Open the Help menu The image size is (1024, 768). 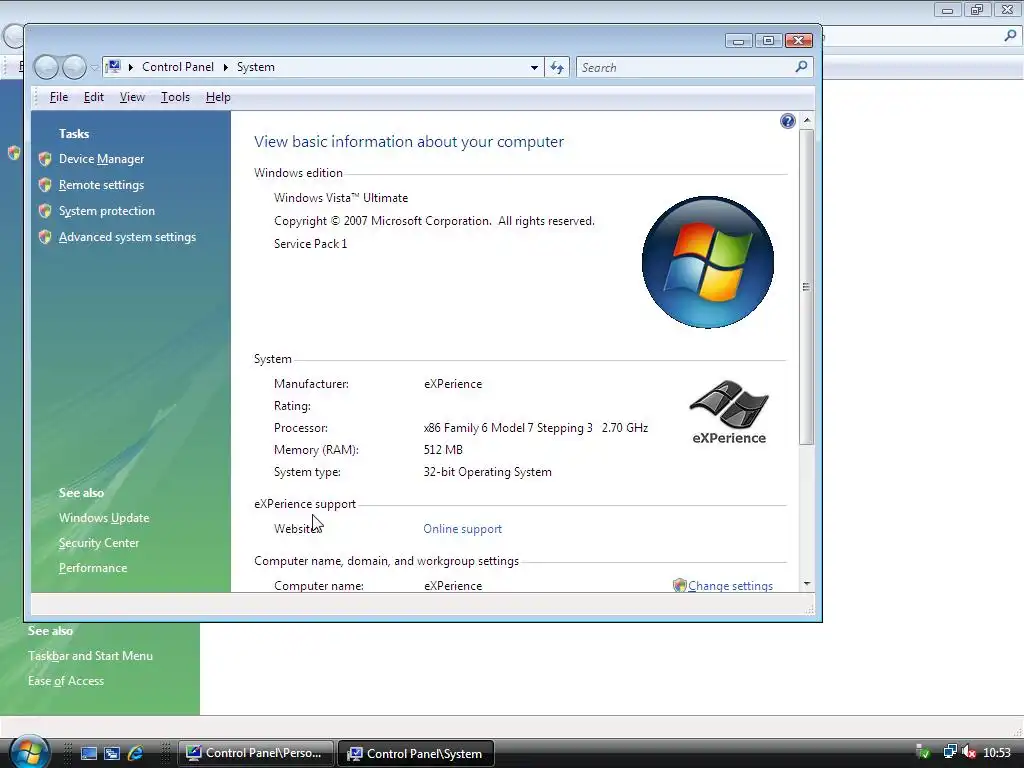point(218,97)
